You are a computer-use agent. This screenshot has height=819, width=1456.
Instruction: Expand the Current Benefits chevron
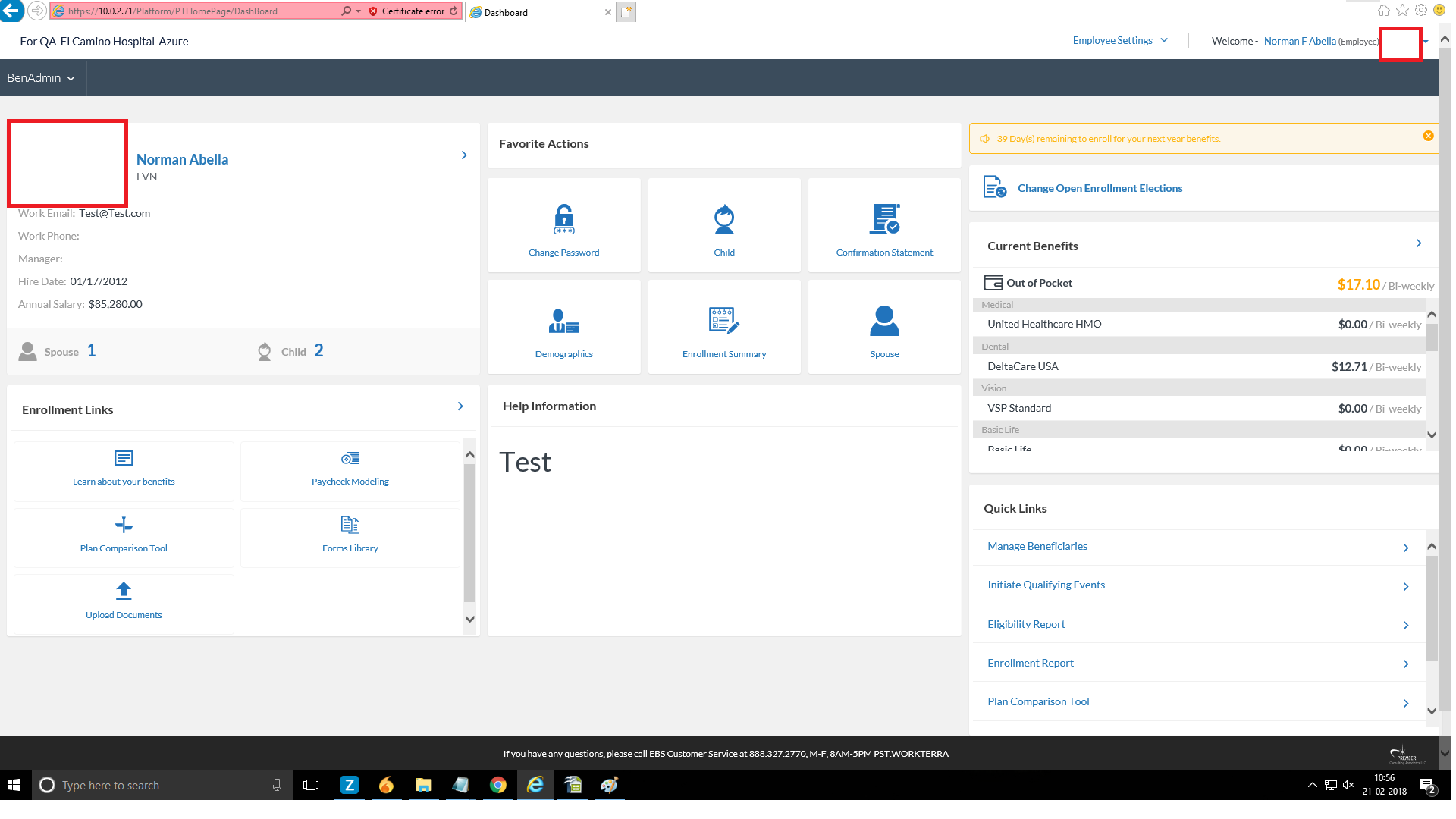pyautogui.click(x=1418, y=243)
